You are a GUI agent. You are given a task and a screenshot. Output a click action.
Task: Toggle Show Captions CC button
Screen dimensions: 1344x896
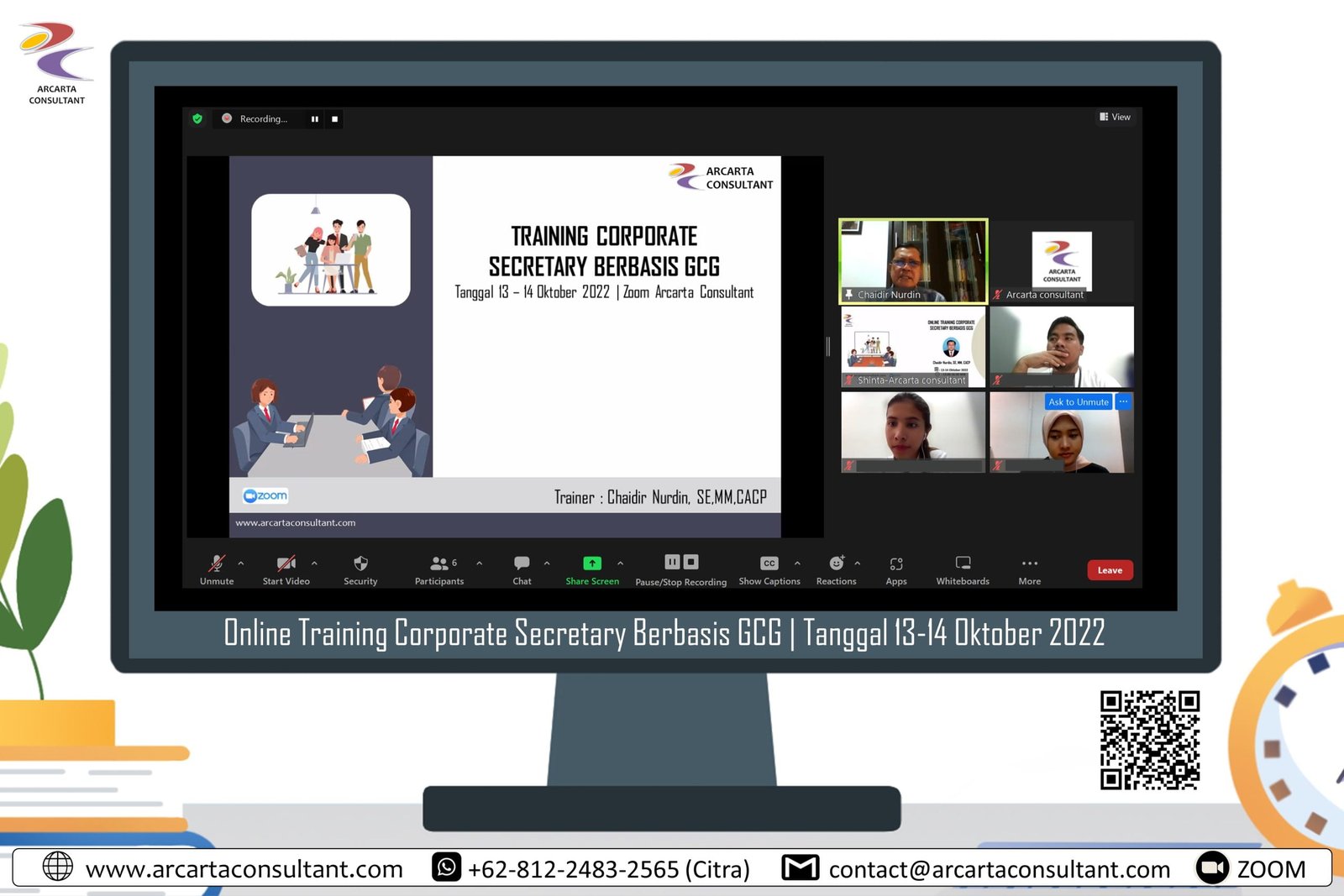click(769, 563)
